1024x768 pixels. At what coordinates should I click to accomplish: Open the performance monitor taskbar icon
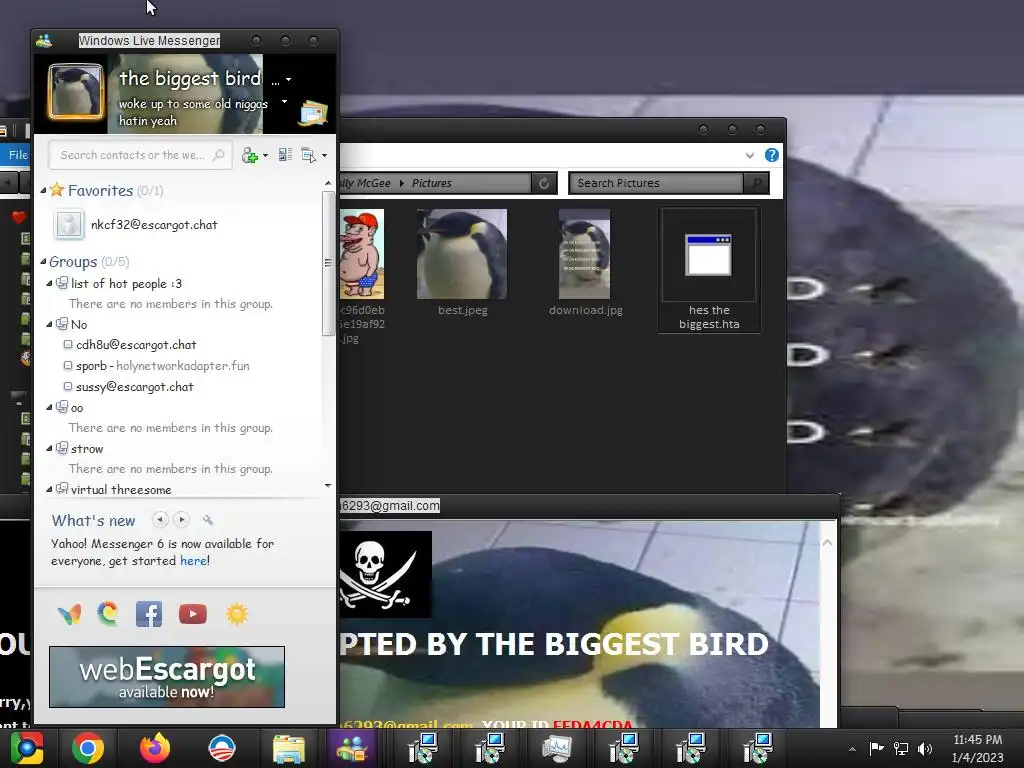point(557,748)
